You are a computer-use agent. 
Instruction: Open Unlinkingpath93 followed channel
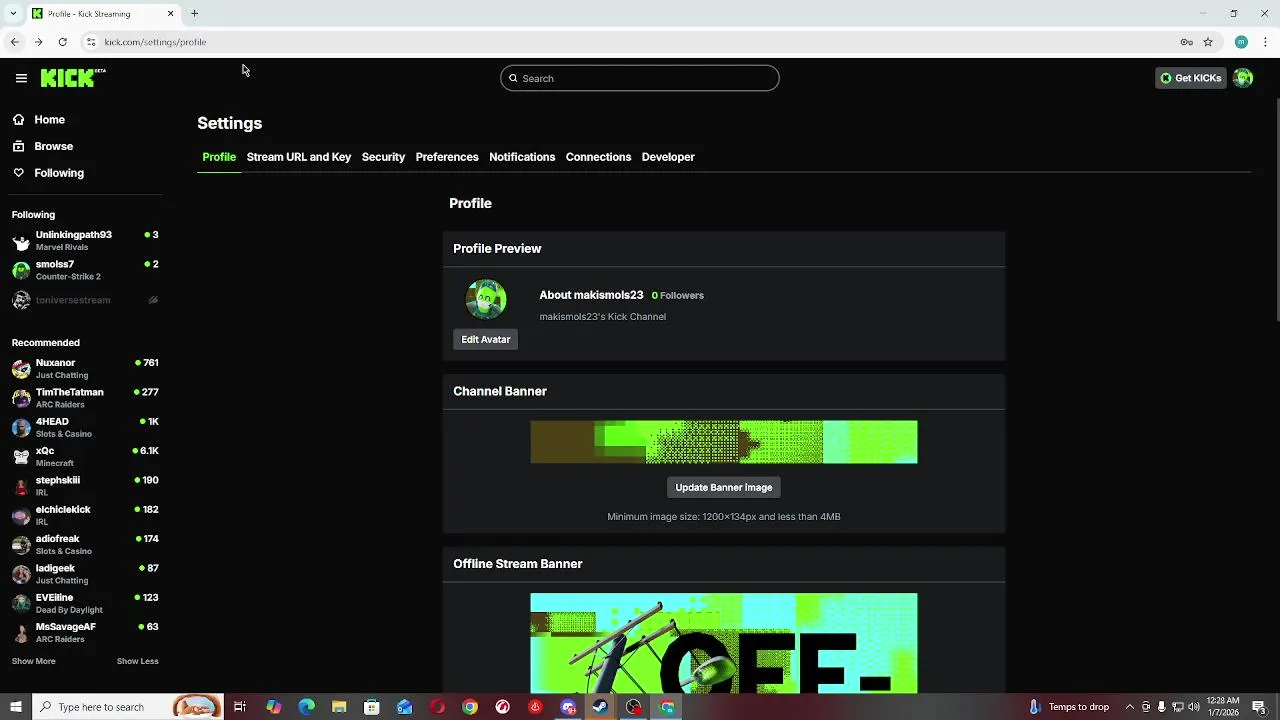85,240
